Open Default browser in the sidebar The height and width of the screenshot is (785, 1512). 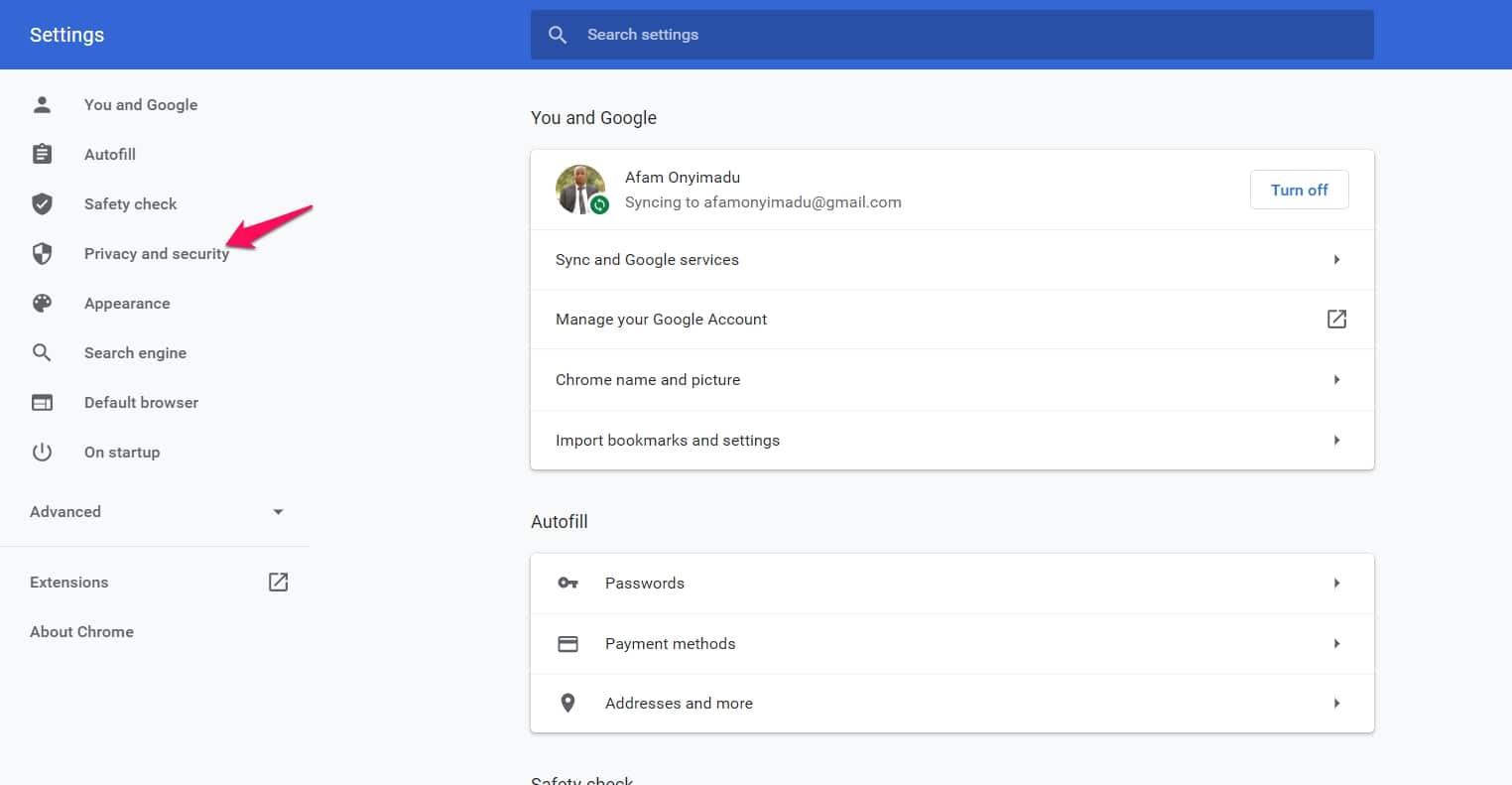[141, 402]
